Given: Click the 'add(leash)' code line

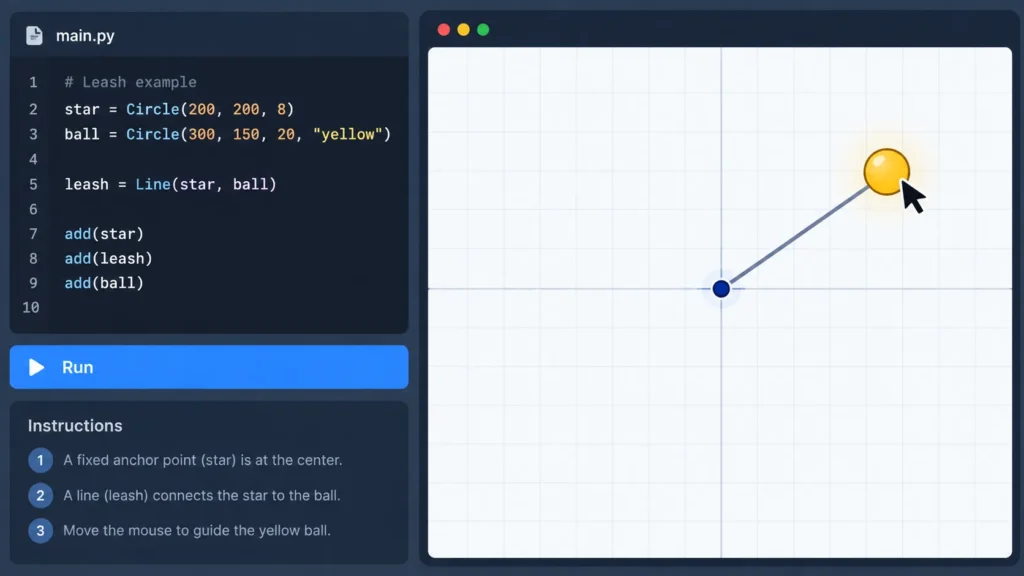Looking at the screenshot, I should [108, 259].
